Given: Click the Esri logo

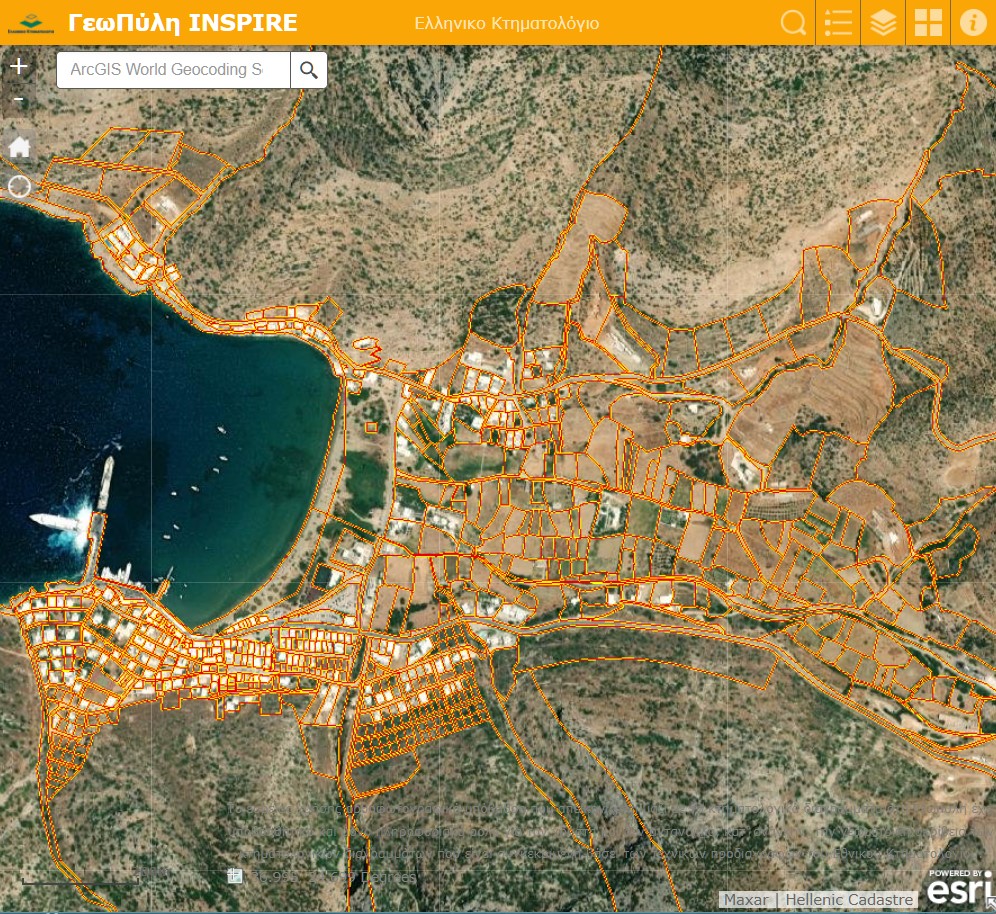Looking at the screenshot, I should [x=959, y=888].
